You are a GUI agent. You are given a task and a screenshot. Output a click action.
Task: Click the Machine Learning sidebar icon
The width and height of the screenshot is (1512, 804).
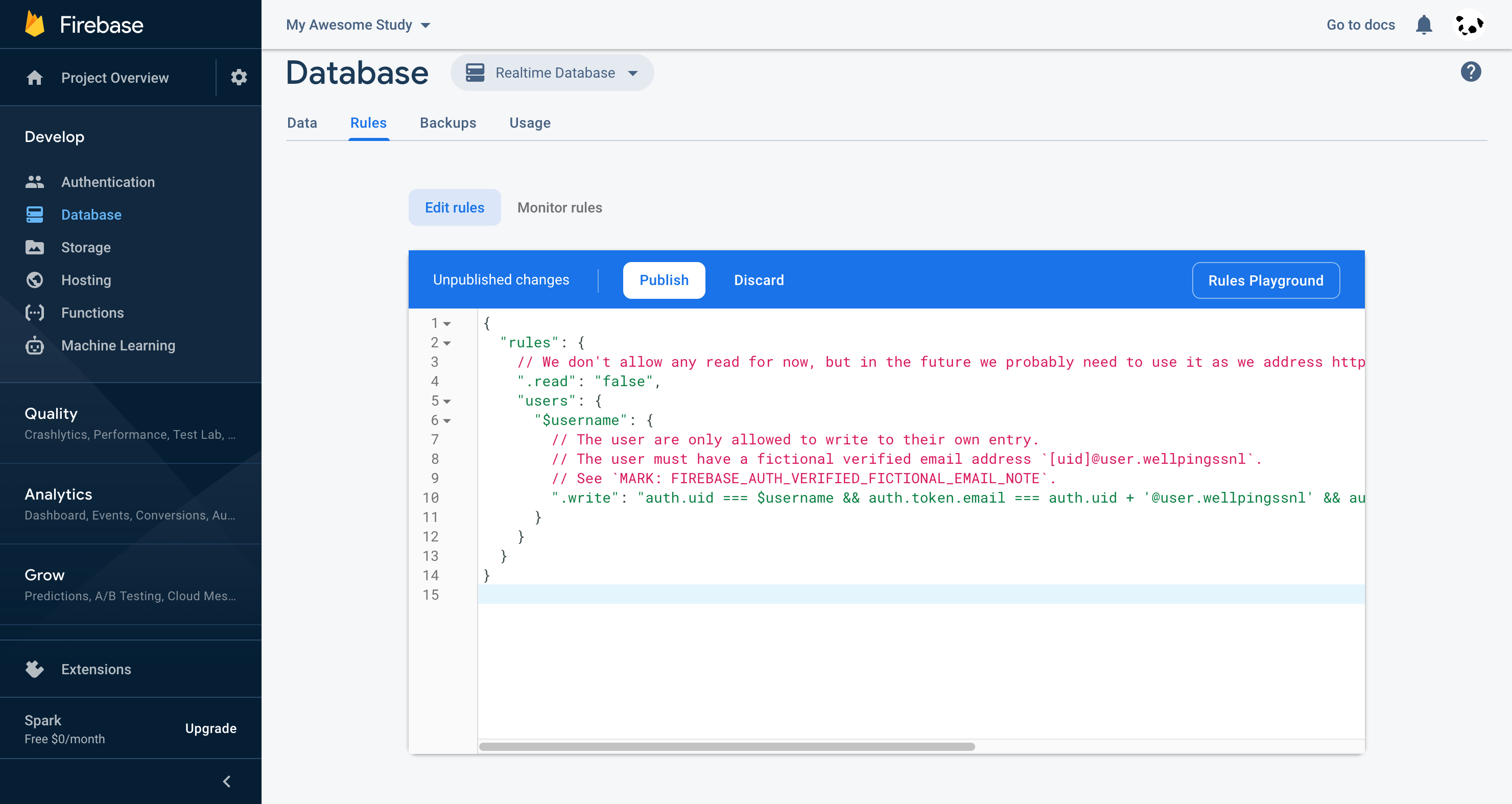[x=34, y=345]
